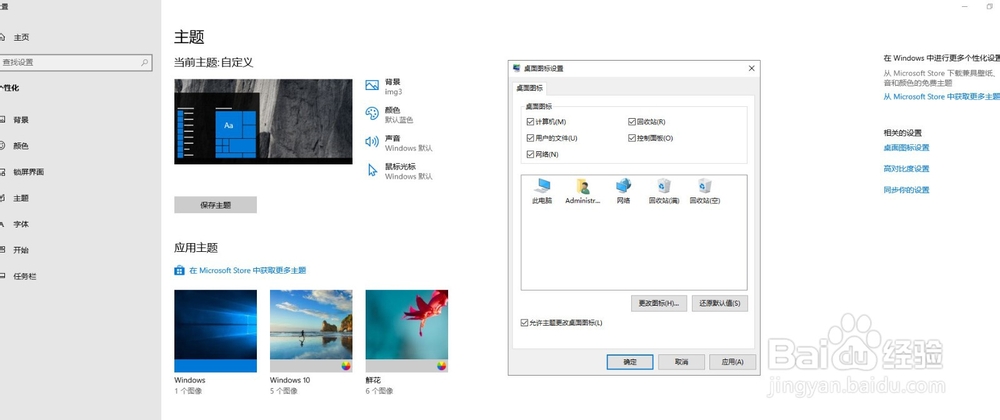Open 在 Microsoft Store 中获取更多主题 link
Screen dimensions: 1000x420
[x=247, y=270]
